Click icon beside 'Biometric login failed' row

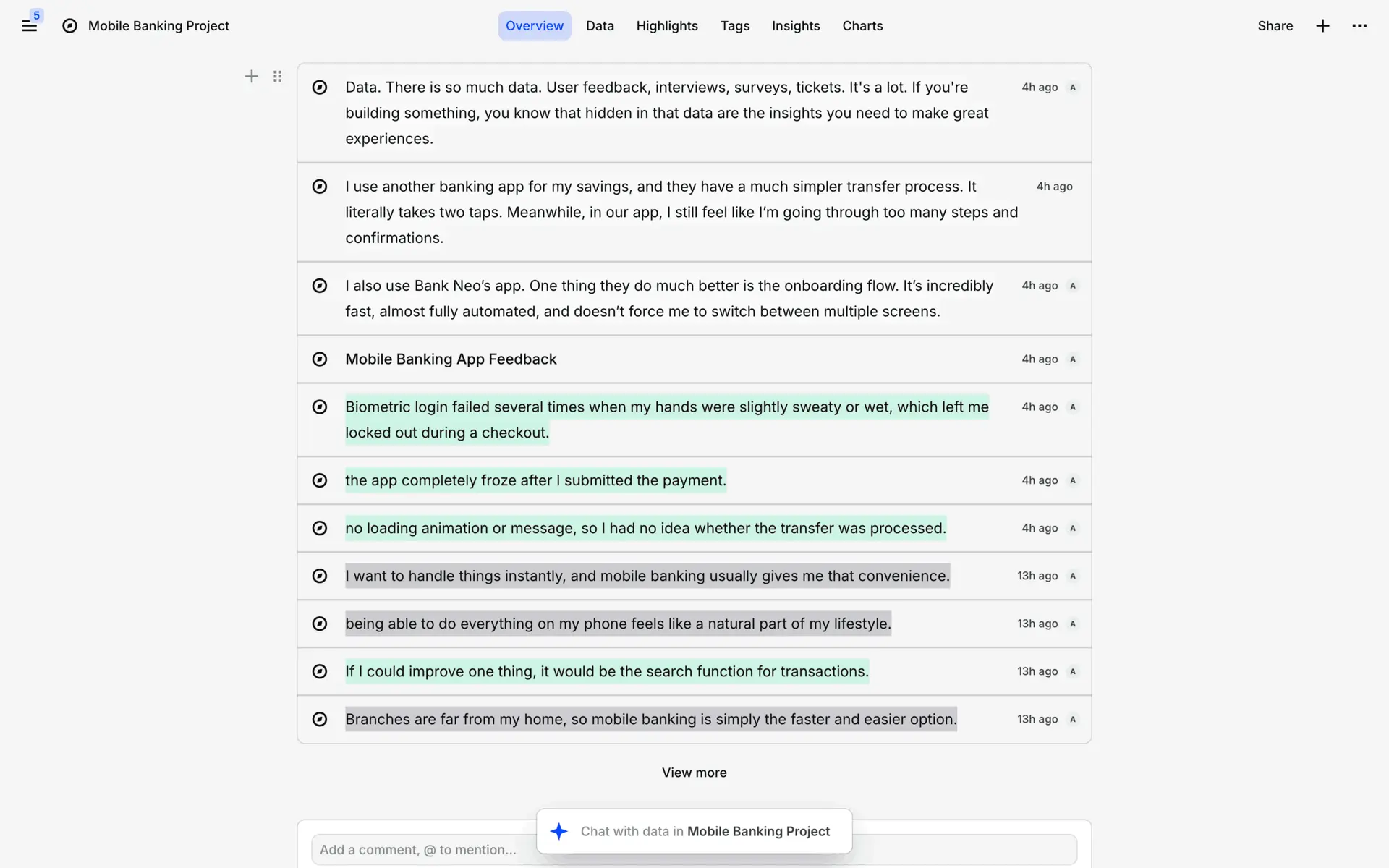(x=320, y=407)
